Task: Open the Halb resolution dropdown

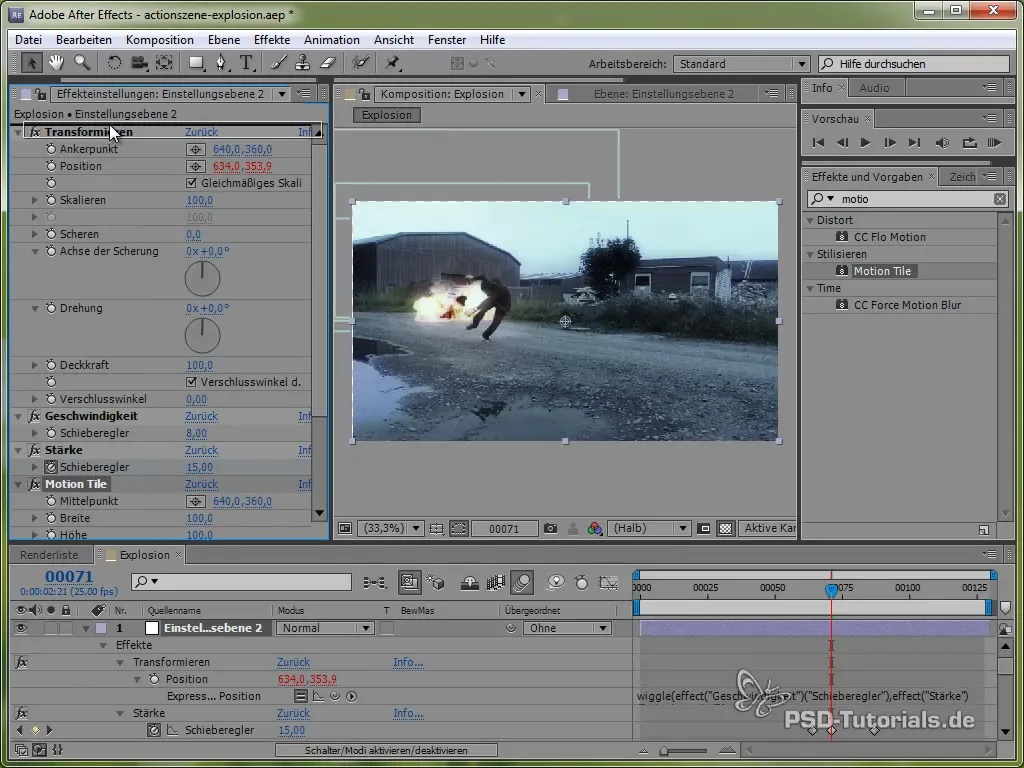Action: pos(648,528)
